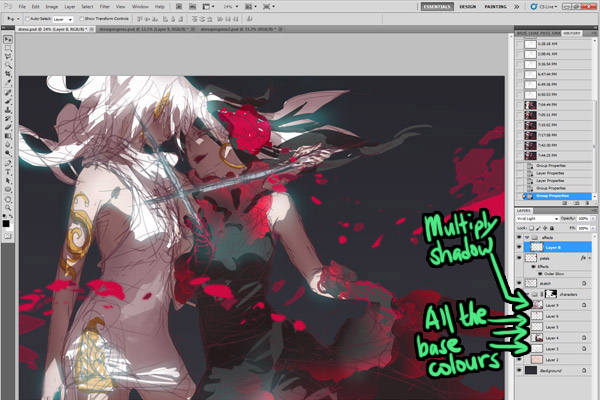The image size is (600, 400).
Task: Select the Crop tool
Action: click(x=8, y=73)
